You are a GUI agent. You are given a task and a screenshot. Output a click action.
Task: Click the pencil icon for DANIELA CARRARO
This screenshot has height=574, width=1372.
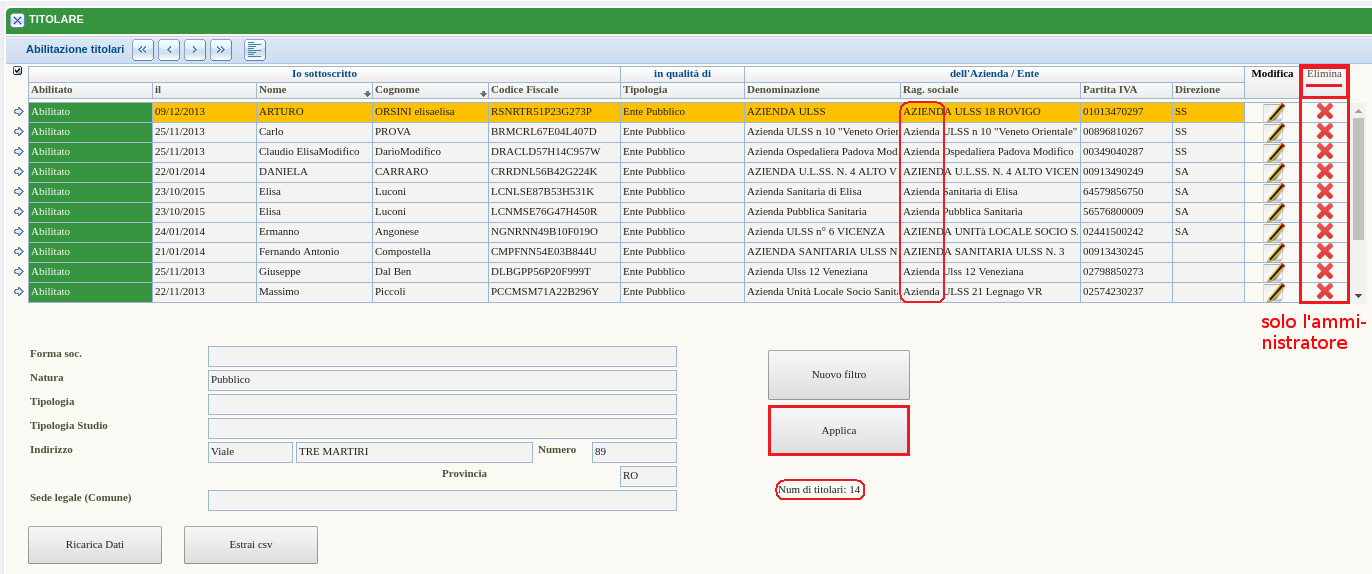click(x=1275, y=173)
